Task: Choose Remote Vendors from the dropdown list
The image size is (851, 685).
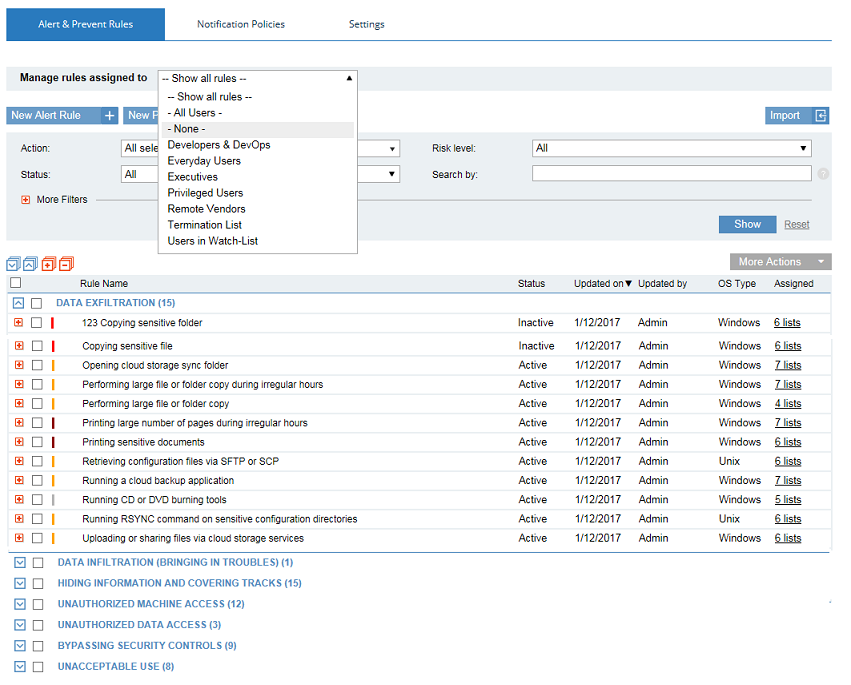Action: (206, 209)
